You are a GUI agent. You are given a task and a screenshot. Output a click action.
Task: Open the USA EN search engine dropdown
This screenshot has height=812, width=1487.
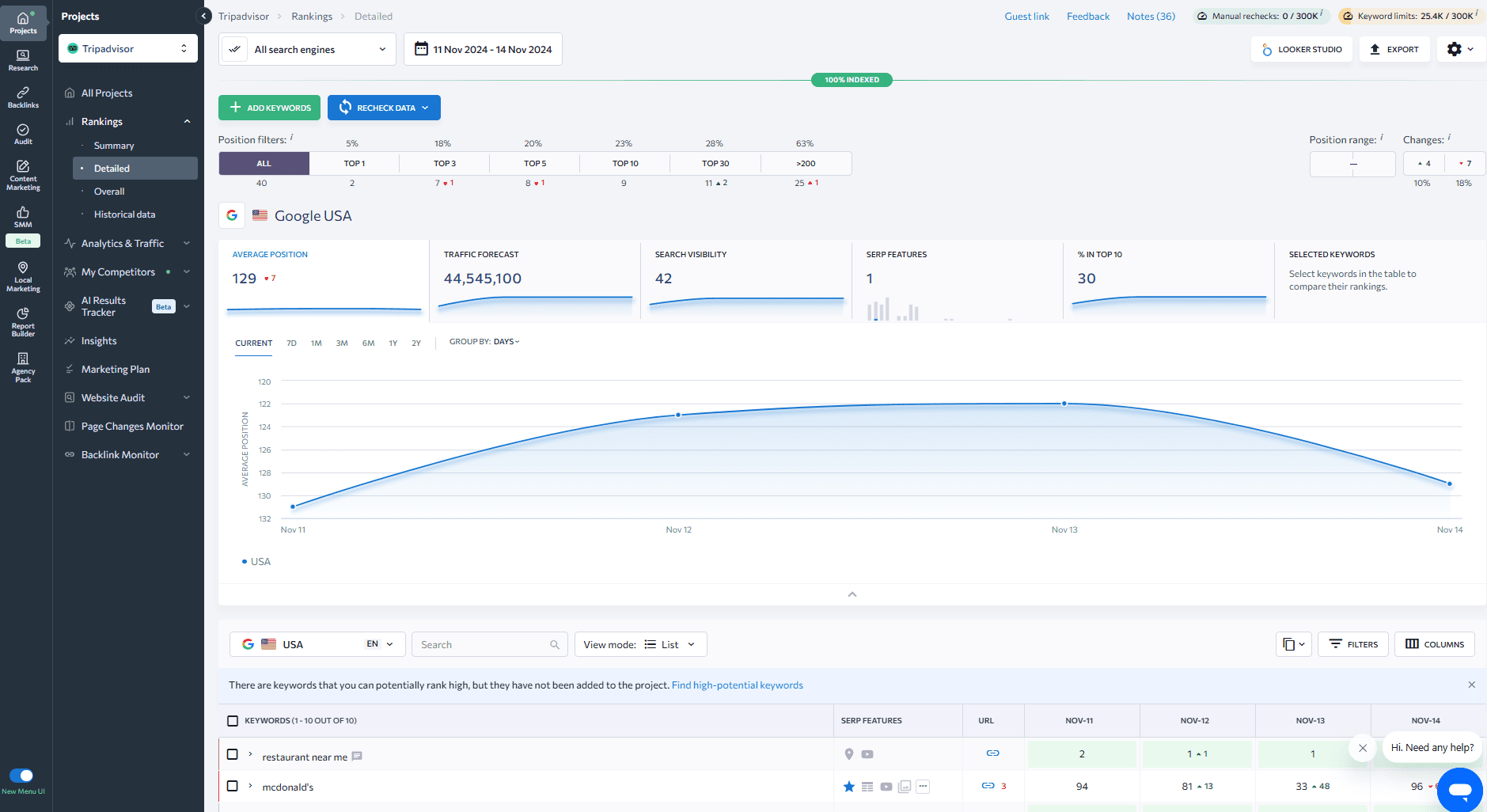click(x=317, y=644)
